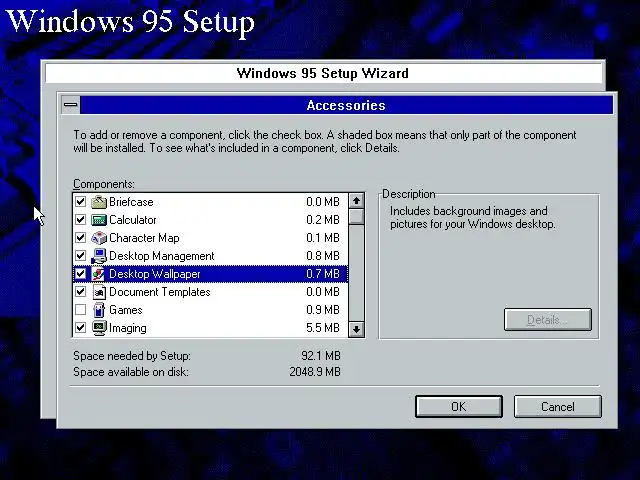This screenshot has height=480, width=640.
Task: Uncheck the Calculator checkbox
Action: tap(81, 220)
